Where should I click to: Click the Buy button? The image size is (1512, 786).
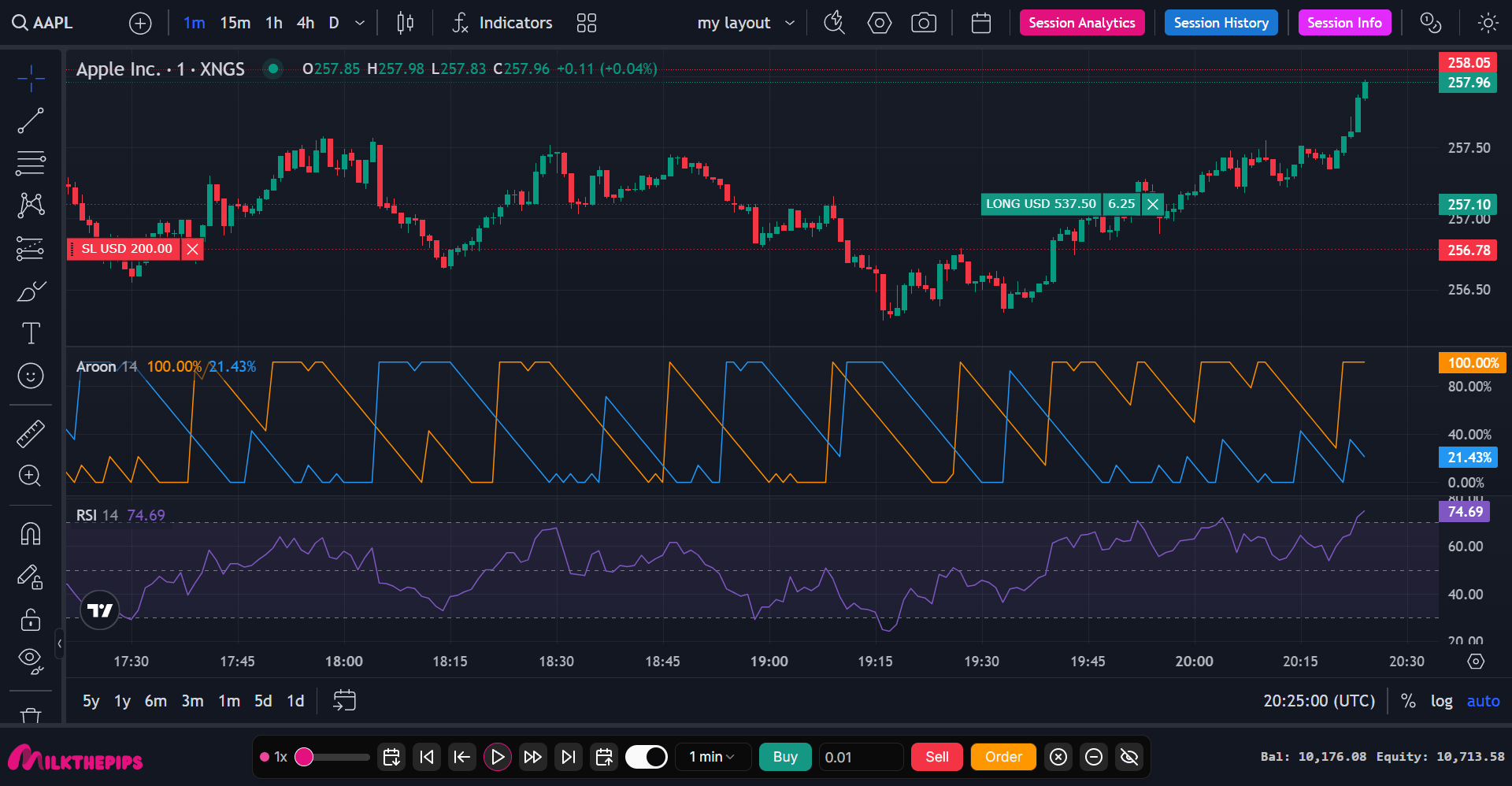coord(784,756)
